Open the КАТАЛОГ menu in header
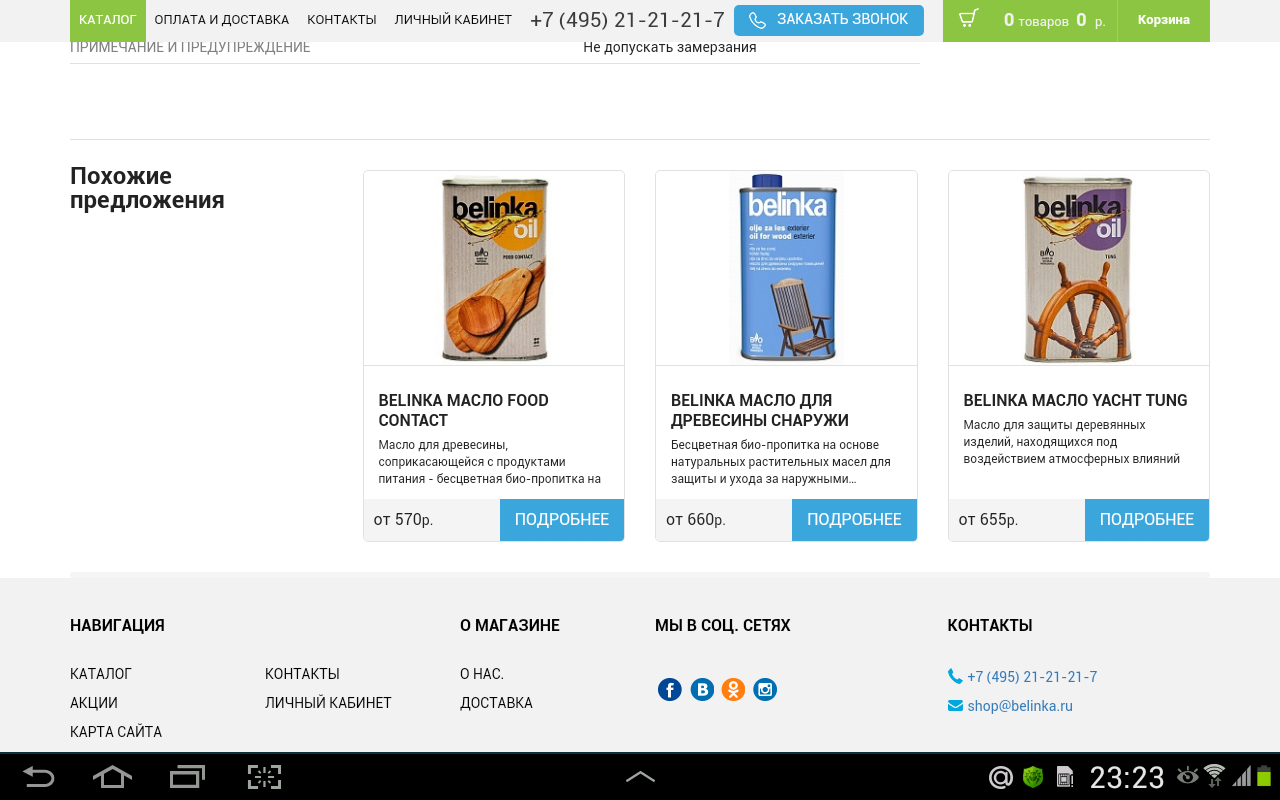 pos(108,20)
